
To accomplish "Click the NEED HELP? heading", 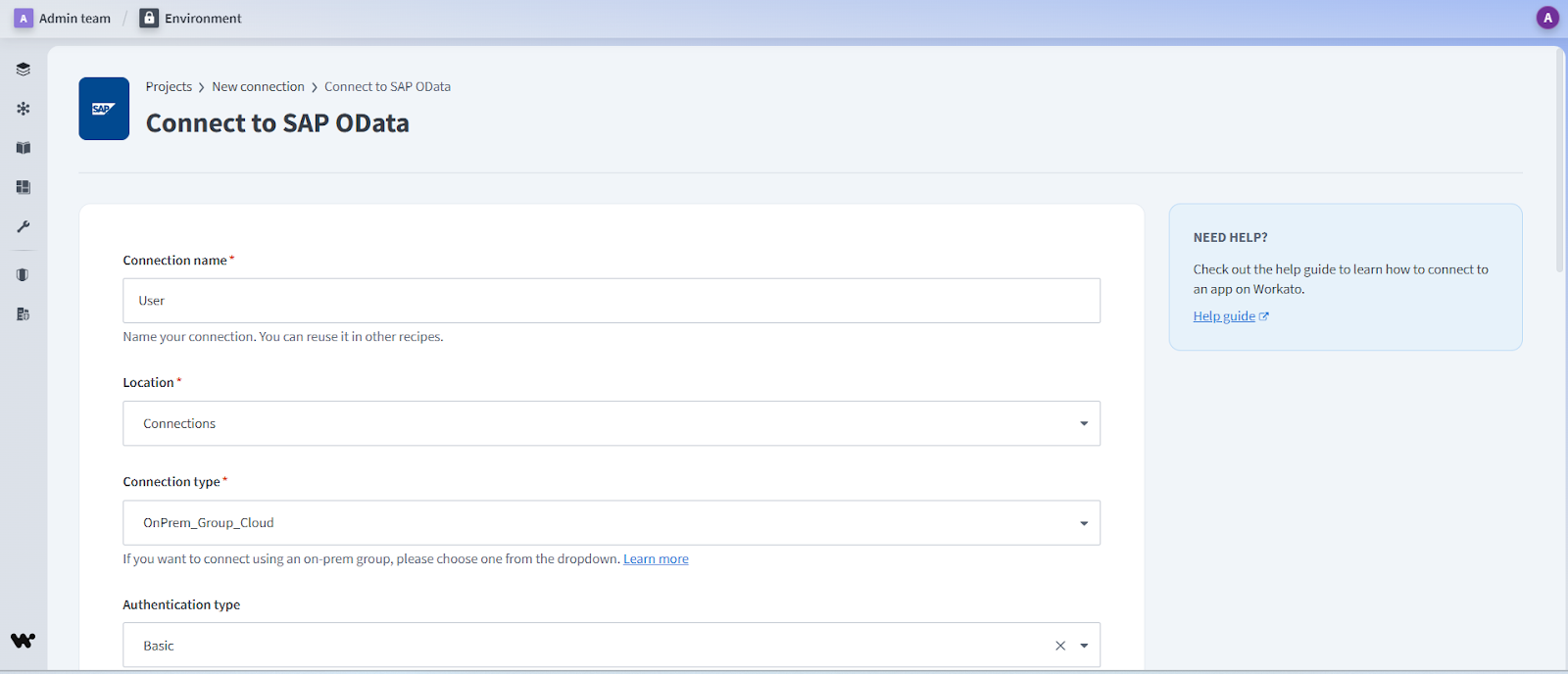I will pos(1230,238).
